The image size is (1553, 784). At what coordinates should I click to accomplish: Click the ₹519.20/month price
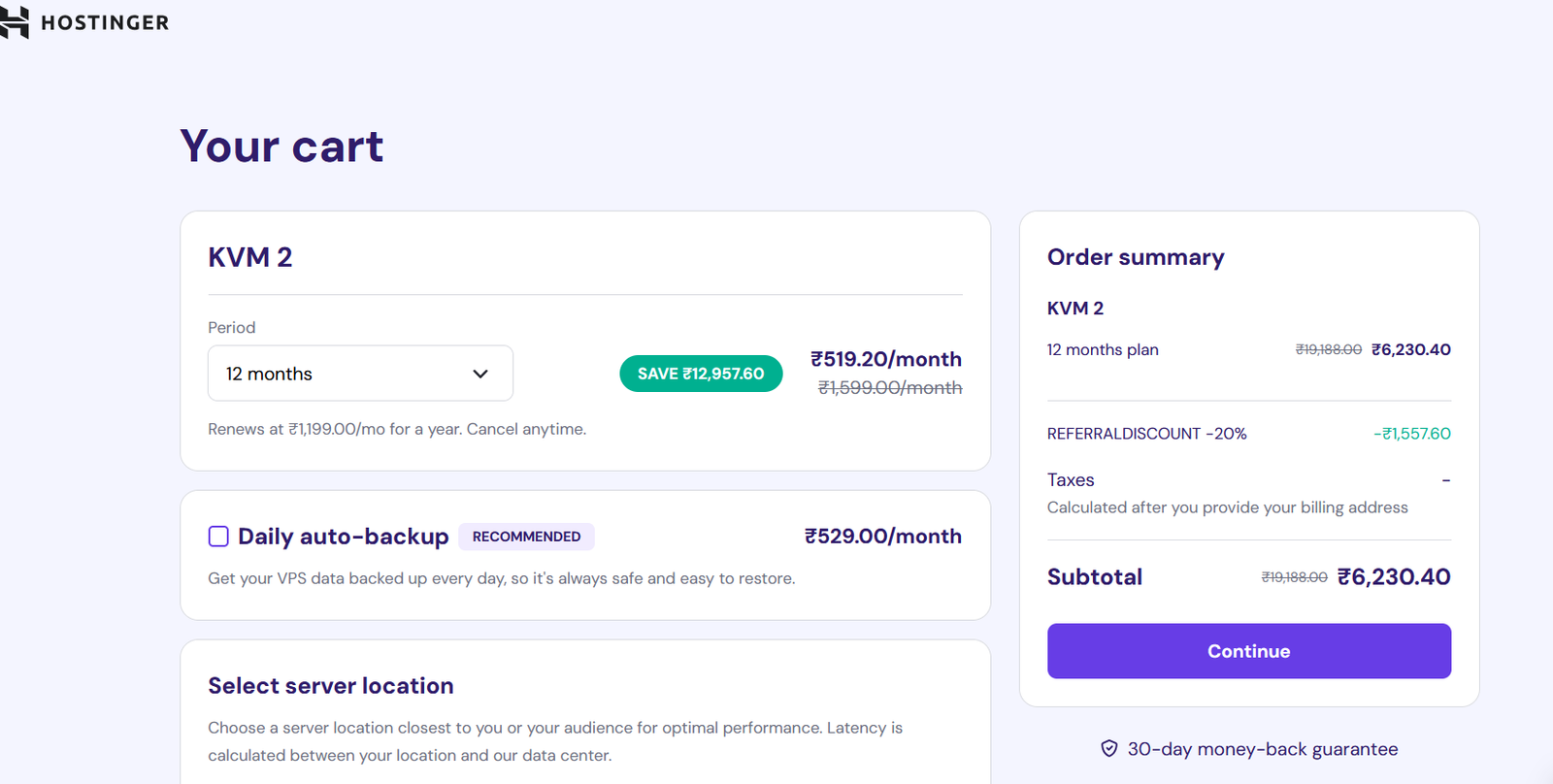pos(885,359)
